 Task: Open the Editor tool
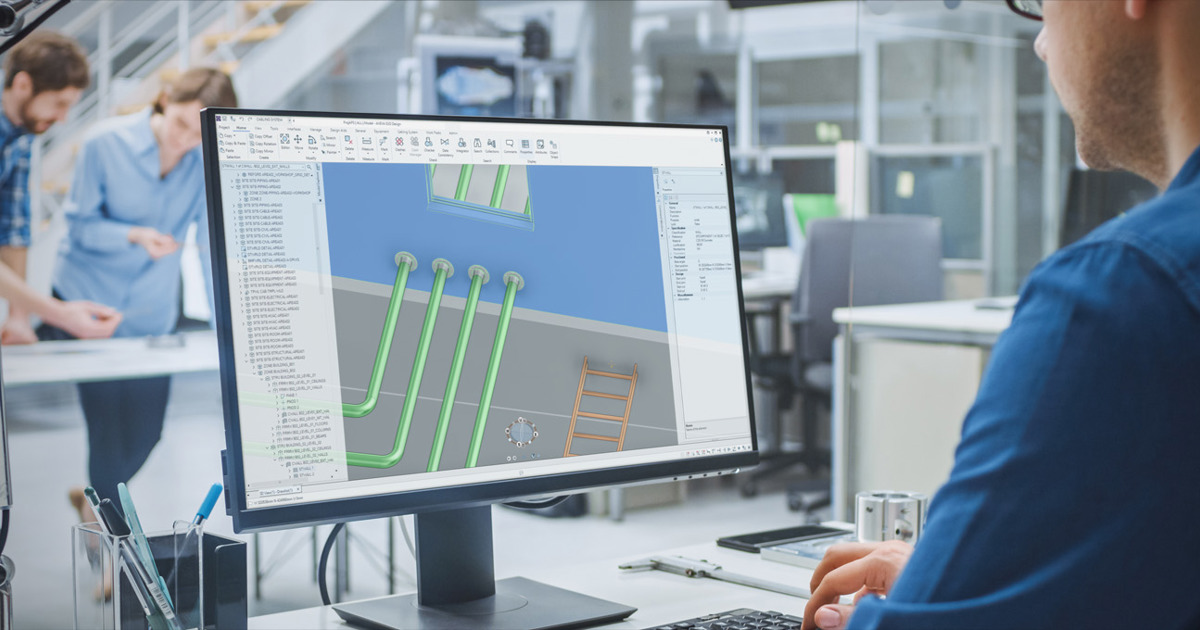point(284,141)
